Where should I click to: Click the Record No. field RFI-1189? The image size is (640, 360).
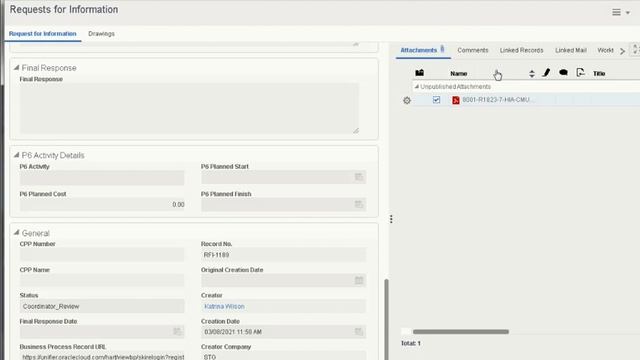tap(283, 255)
